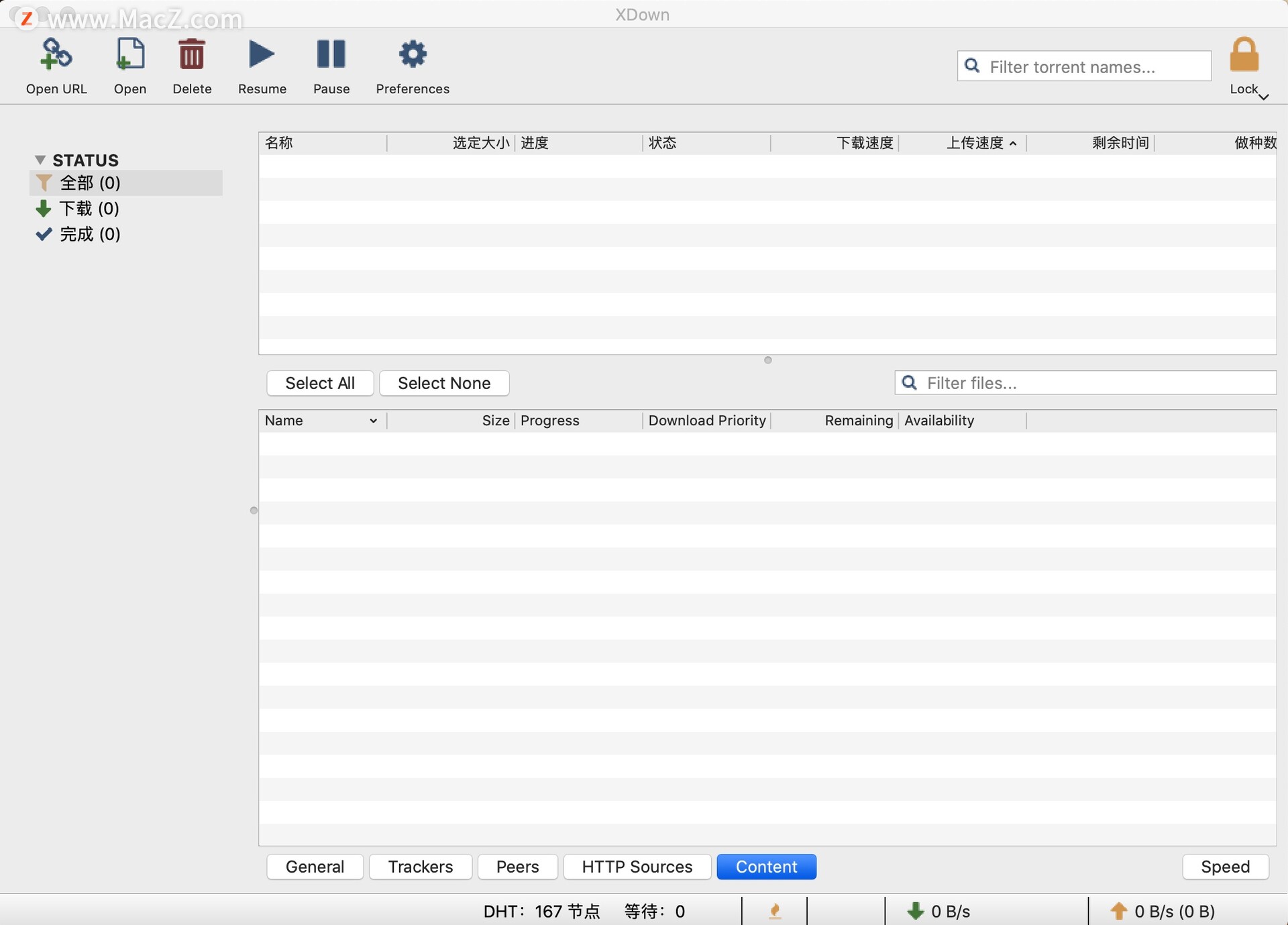Click the orange upload speed arrow icon
Screen dimensions: 1288x925
1119,911
